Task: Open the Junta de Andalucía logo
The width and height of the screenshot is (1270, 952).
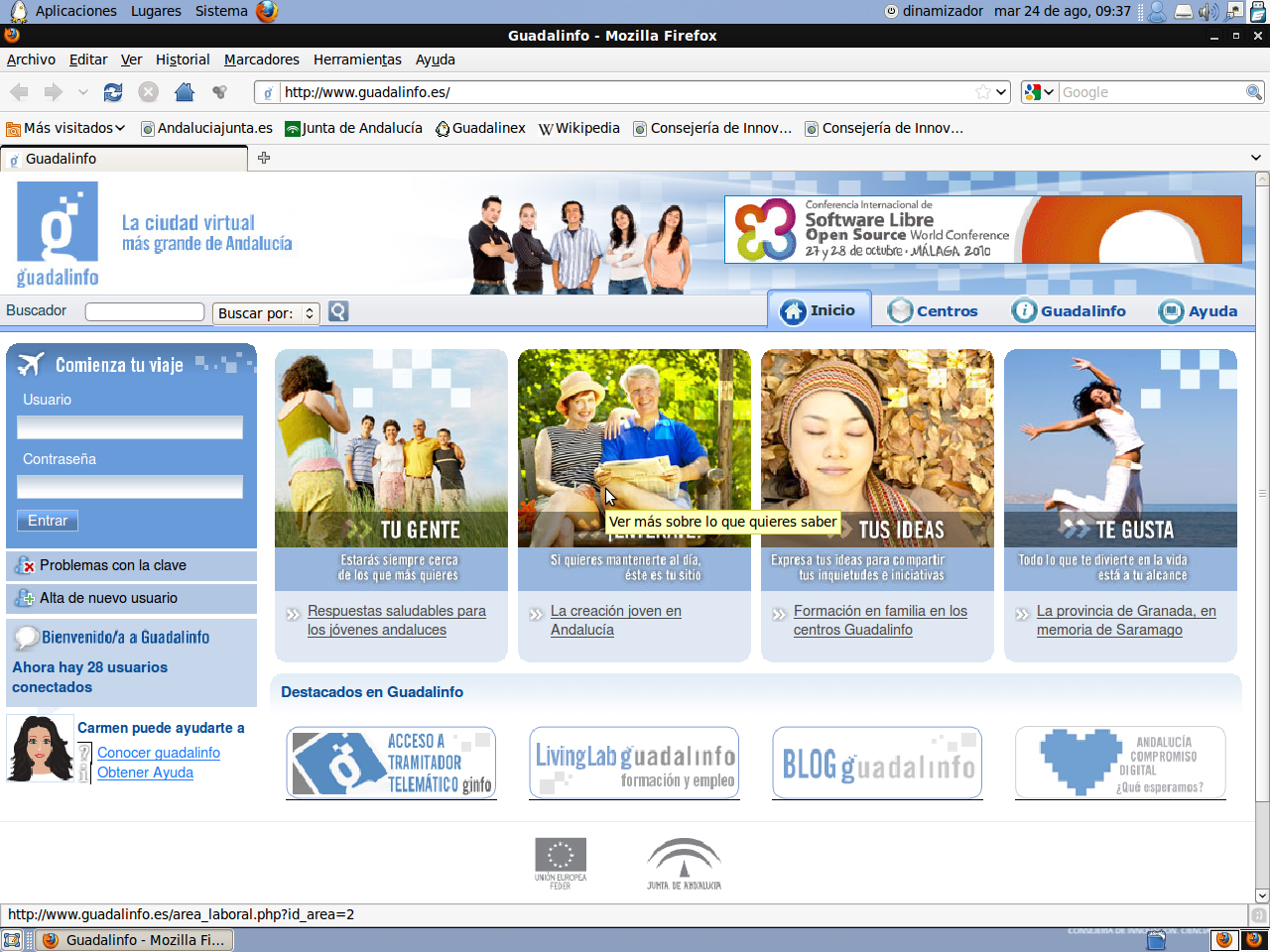Action: click(684, 863)
